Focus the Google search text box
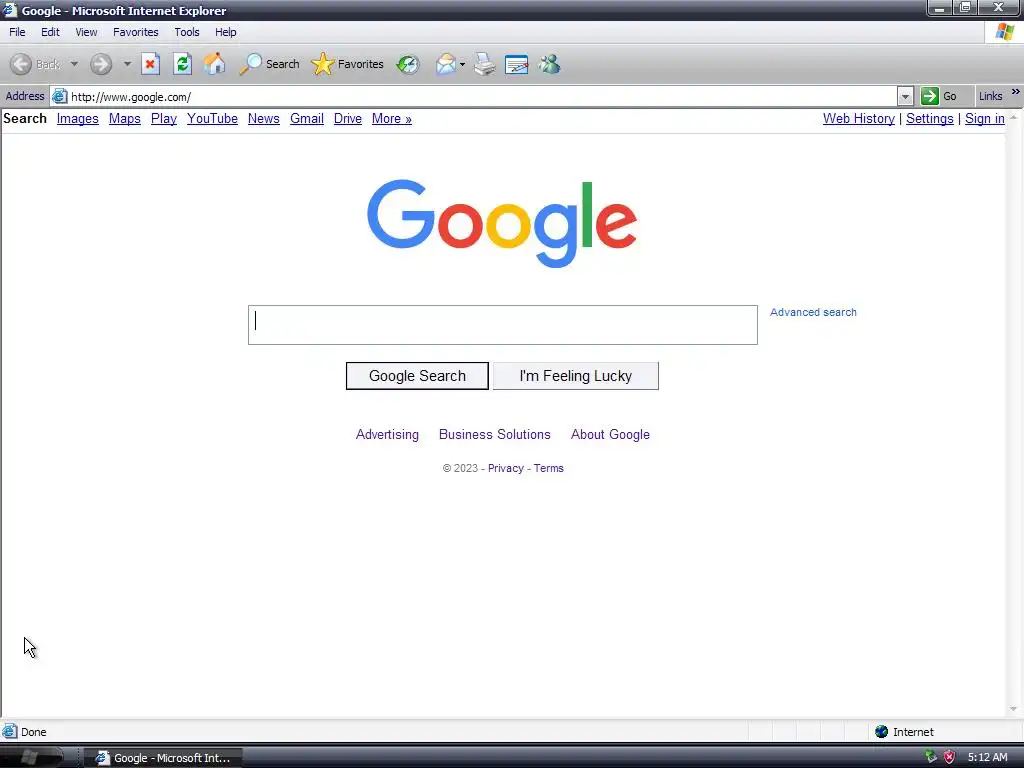Screen dimensions: 1024x768 503,325
